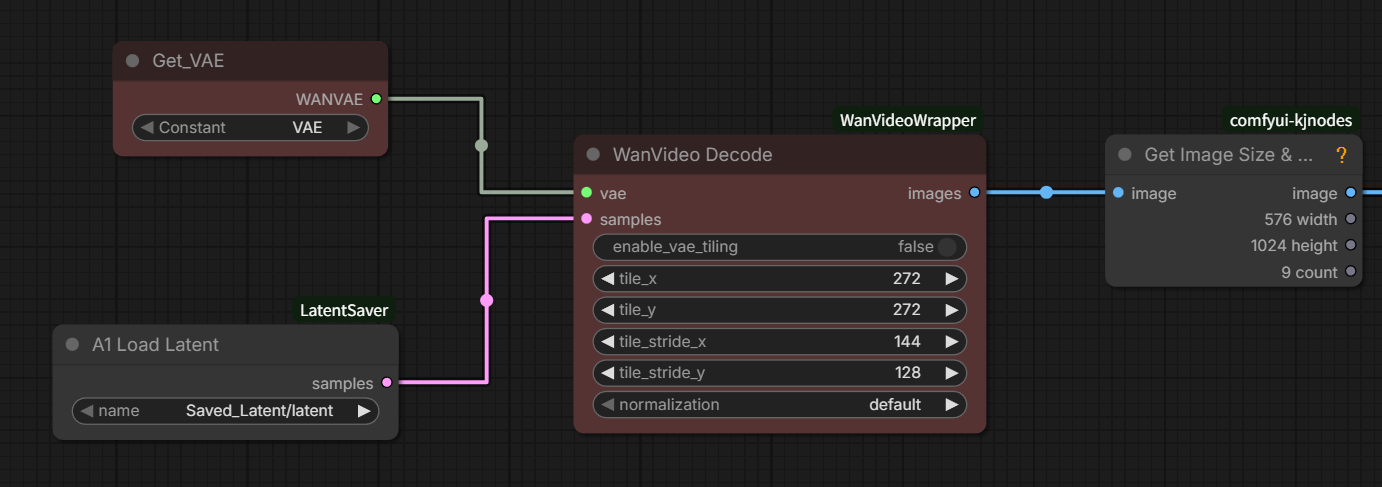Click the reroute dot on the blue images wire
Image resolution: width=1382 pixels, height=487 pixels.
pos(1046,193)
